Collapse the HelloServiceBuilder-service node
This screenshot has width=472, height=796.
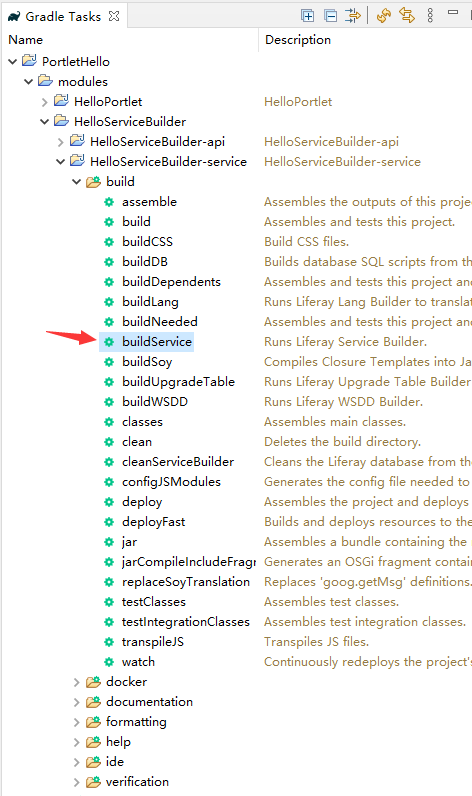(x=60, y=162)
